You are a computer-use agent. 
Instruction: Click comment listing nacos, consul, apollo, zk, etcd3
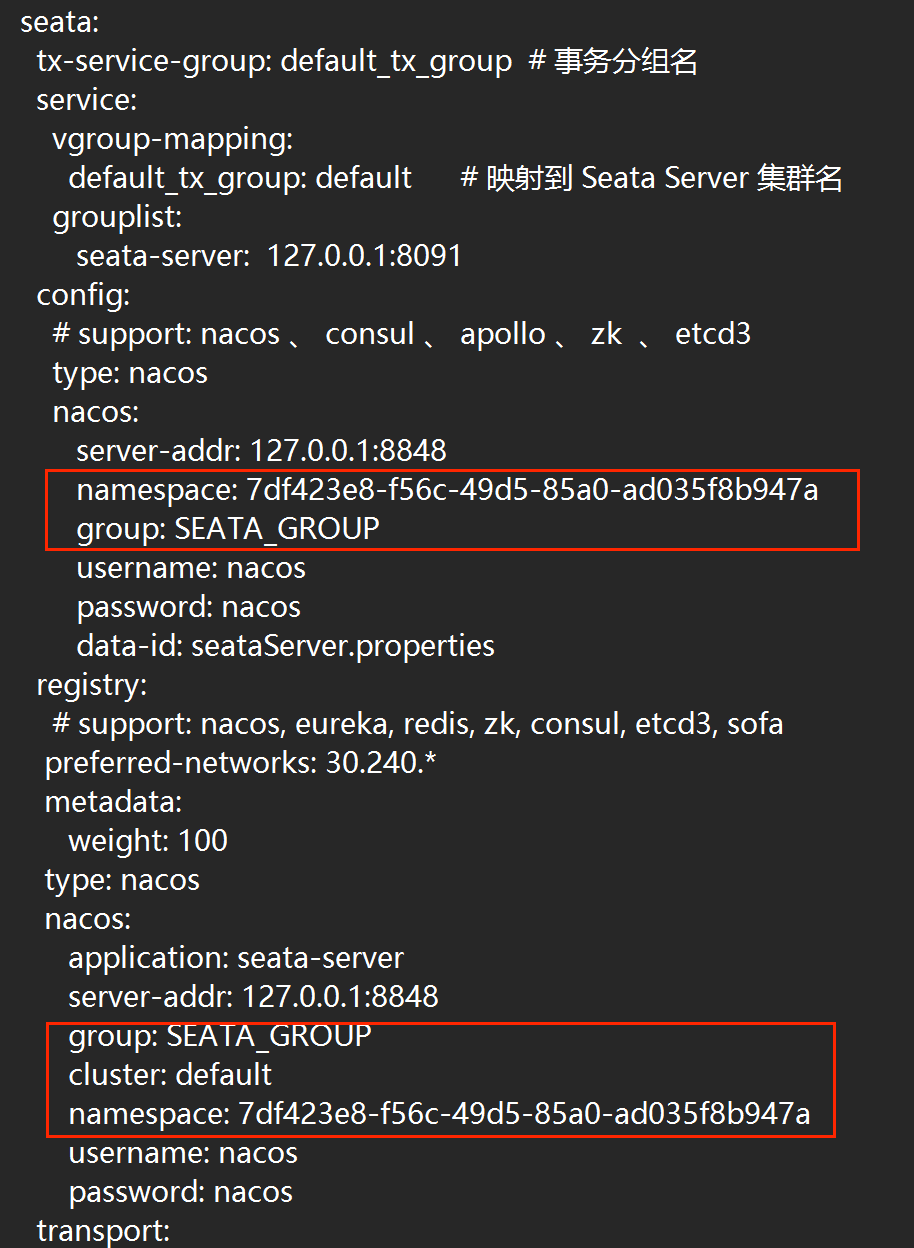tap(401, 334)
